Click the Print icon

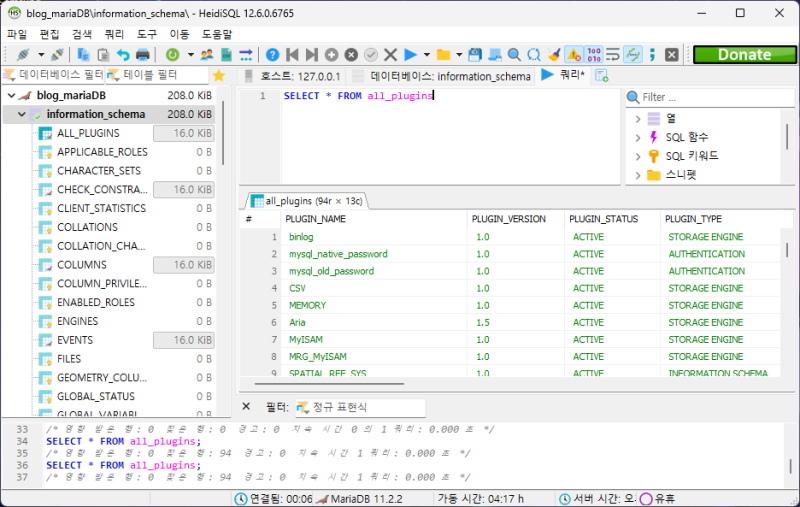(143, 55)
